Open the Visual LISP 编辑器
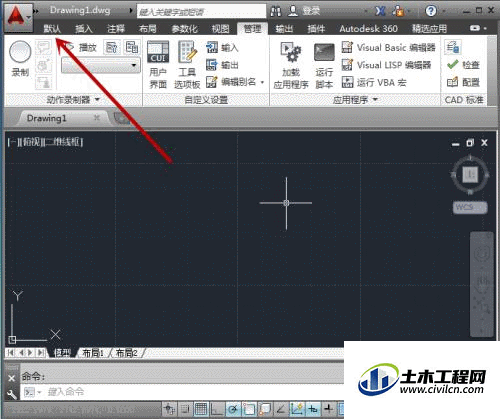This screenshot has width=500, height=419. click(x=386, y=65)
